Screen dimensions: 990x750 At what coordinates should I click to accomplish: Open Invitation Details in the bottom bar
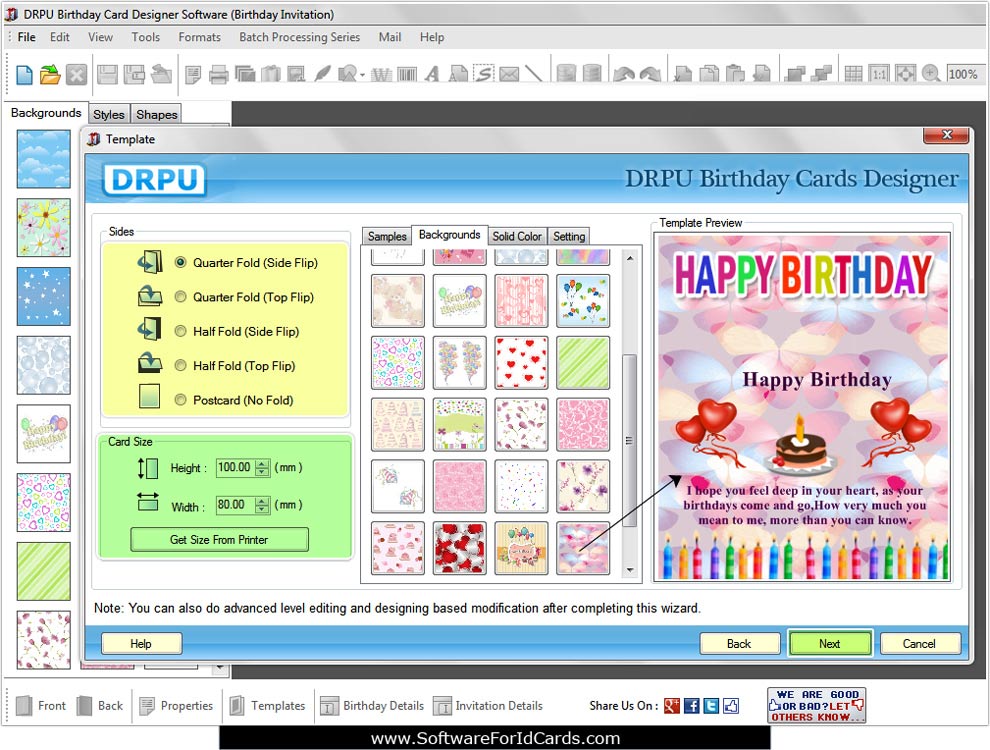(x=487, y=706)
